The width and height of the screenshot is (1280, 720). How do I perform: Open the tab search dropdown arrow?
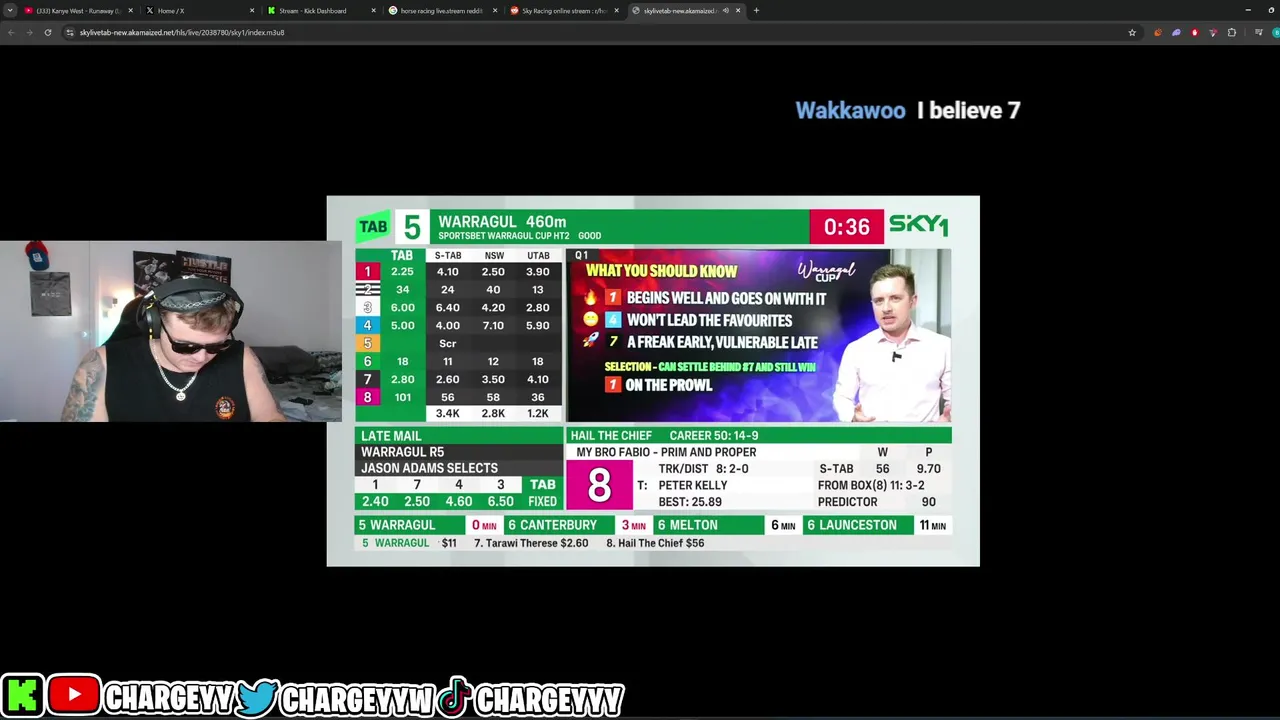tap(10, 10)
